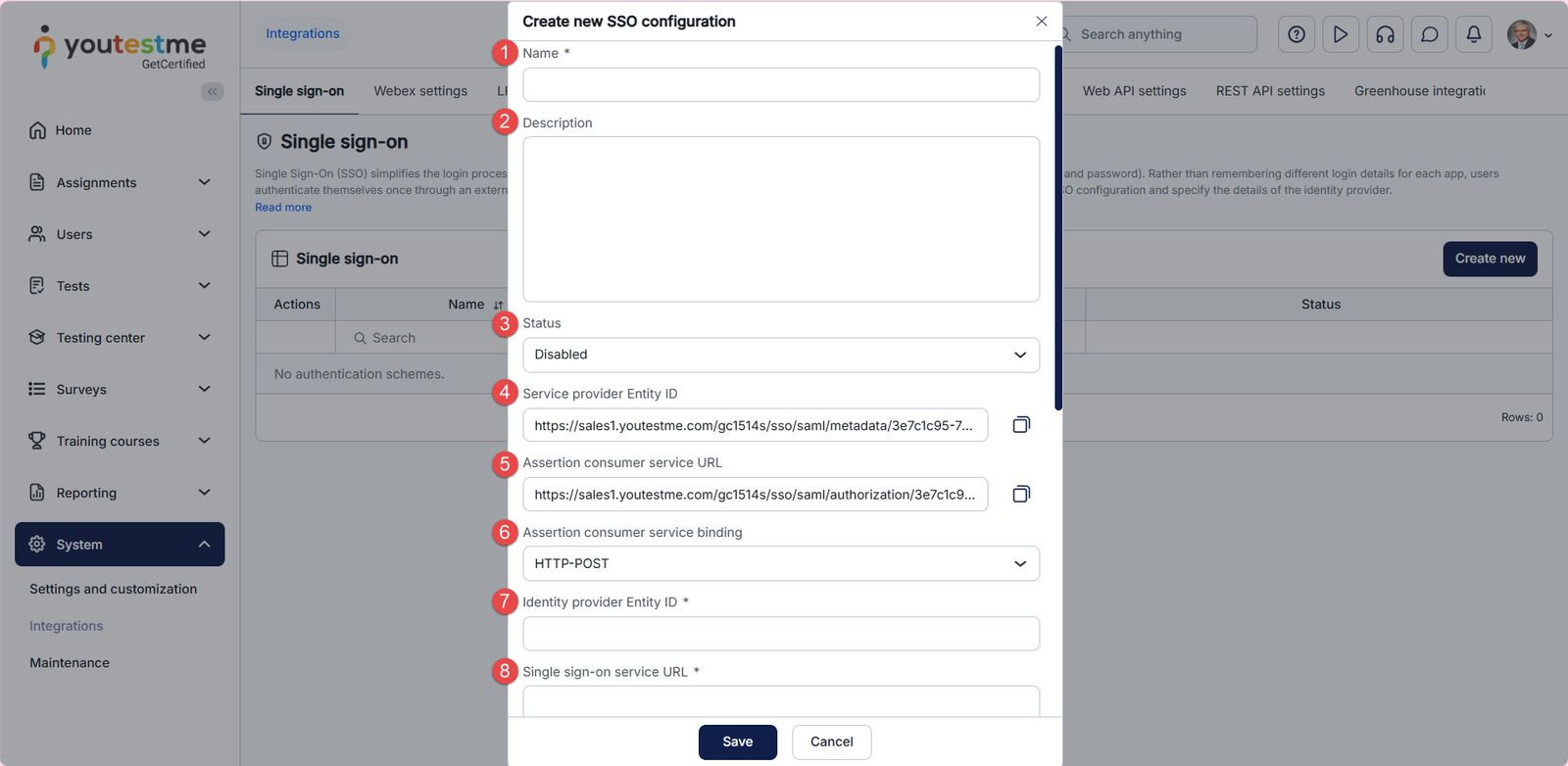
Task: Open the chat bubble icon
Action: 1430,34
